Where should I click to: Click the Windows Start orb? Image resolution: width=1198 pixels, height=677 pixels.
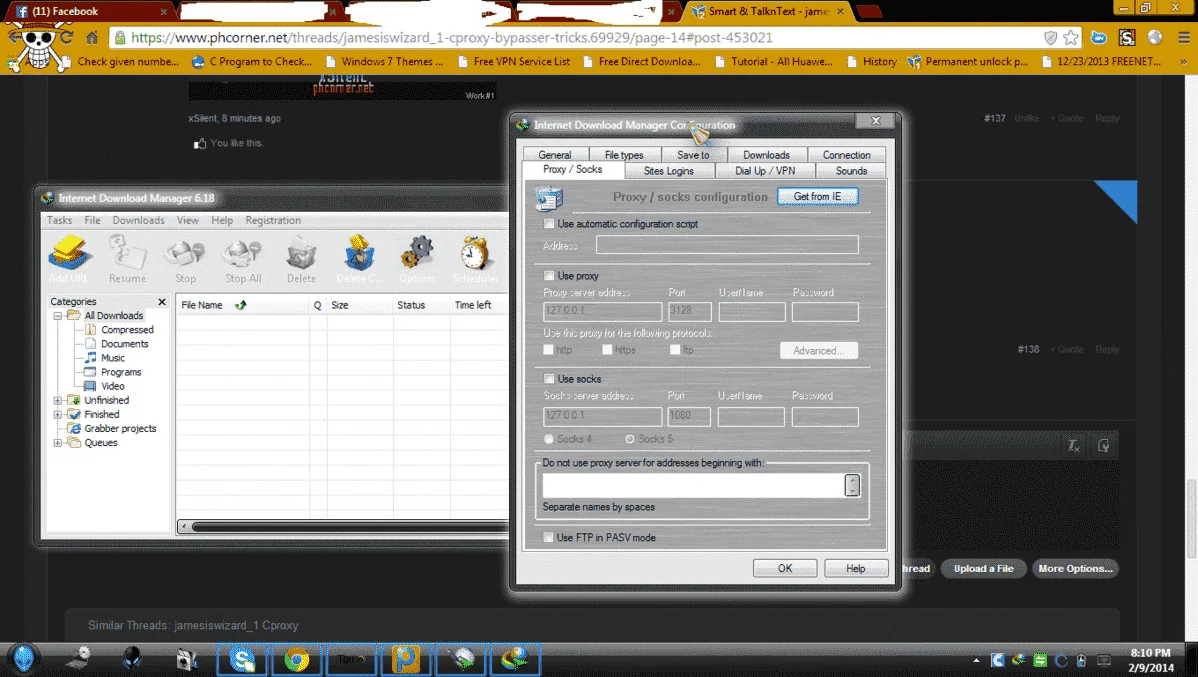coord(24,658)
